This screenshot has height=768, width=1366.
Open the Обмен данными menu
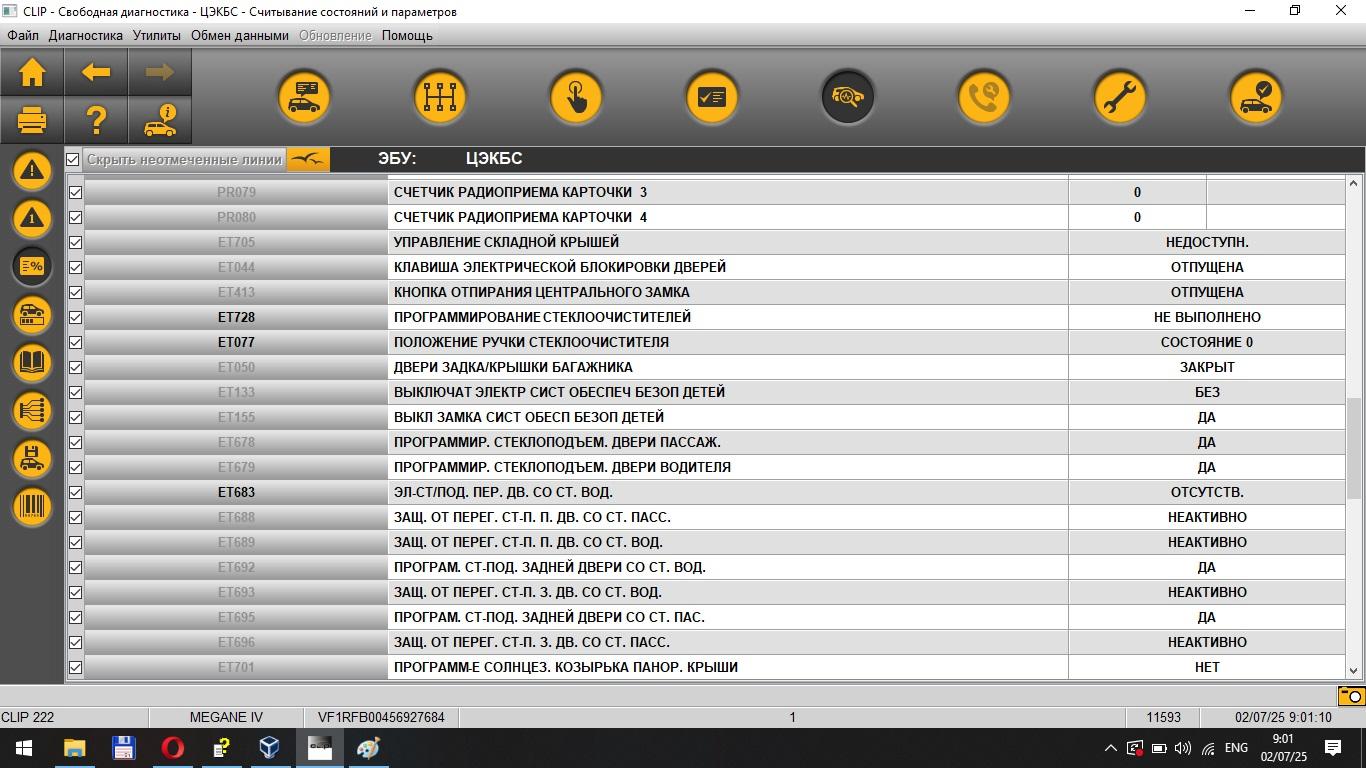tap(240, 35)
